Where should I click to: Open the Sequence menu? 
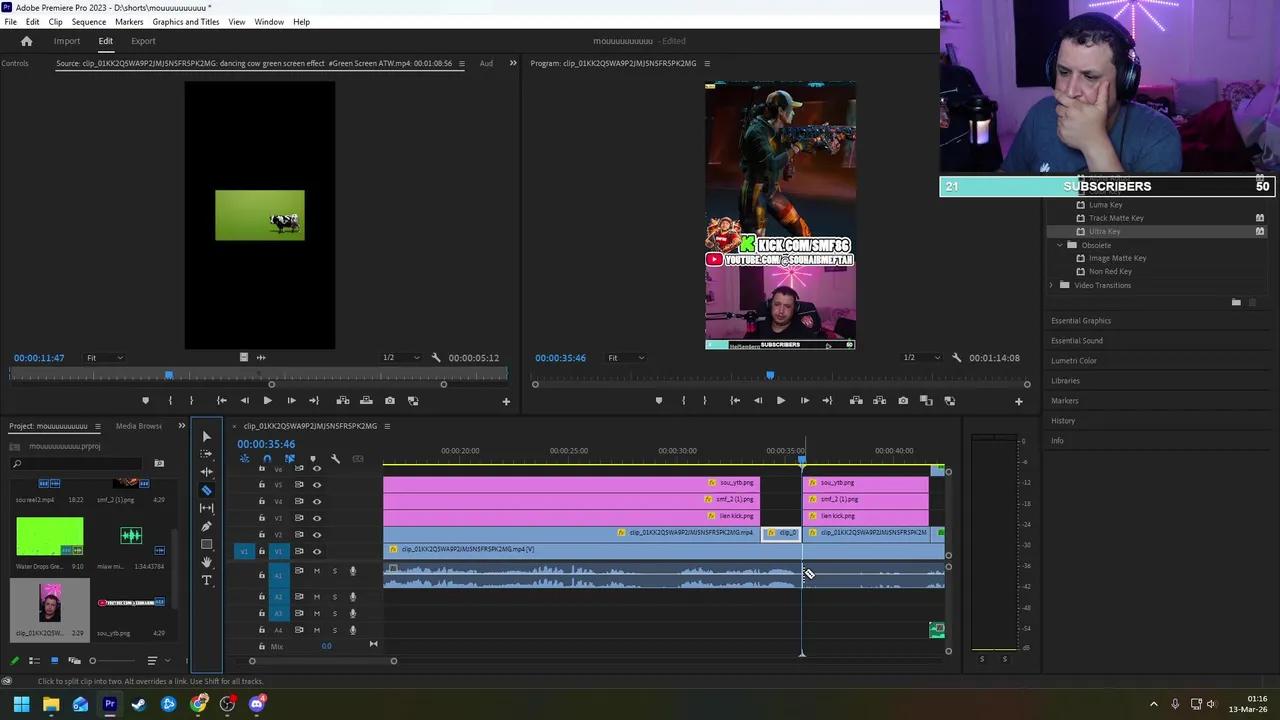(88, 21)
